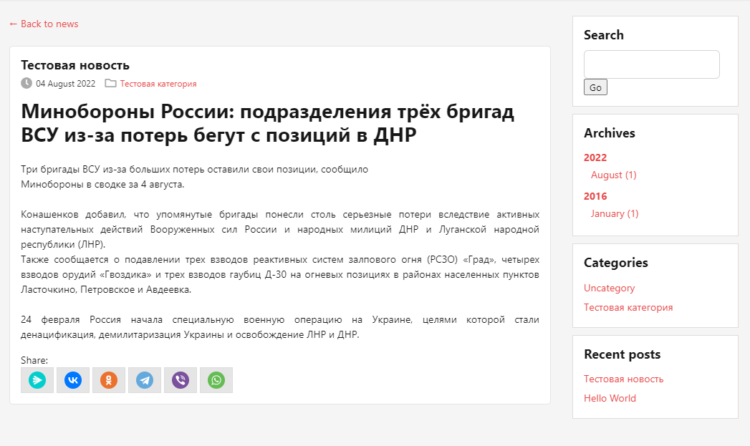Click the paragraph starting with Также сообщается

click(280, 274)
